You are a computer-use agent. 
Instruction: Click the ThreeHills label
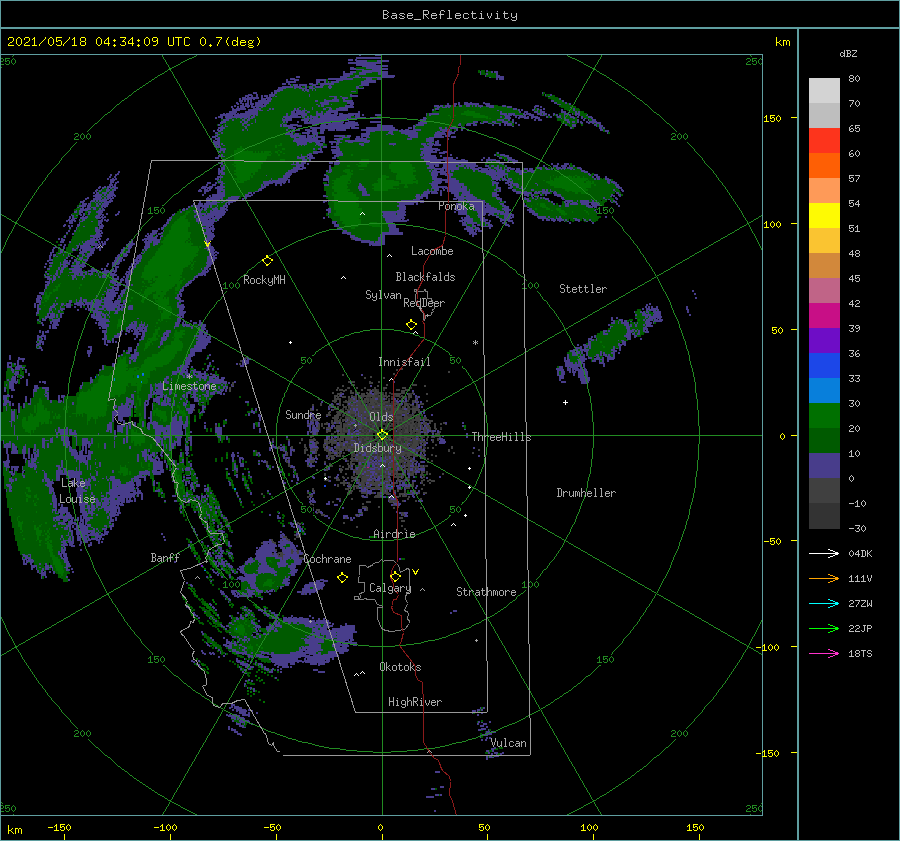pos(502,437)
